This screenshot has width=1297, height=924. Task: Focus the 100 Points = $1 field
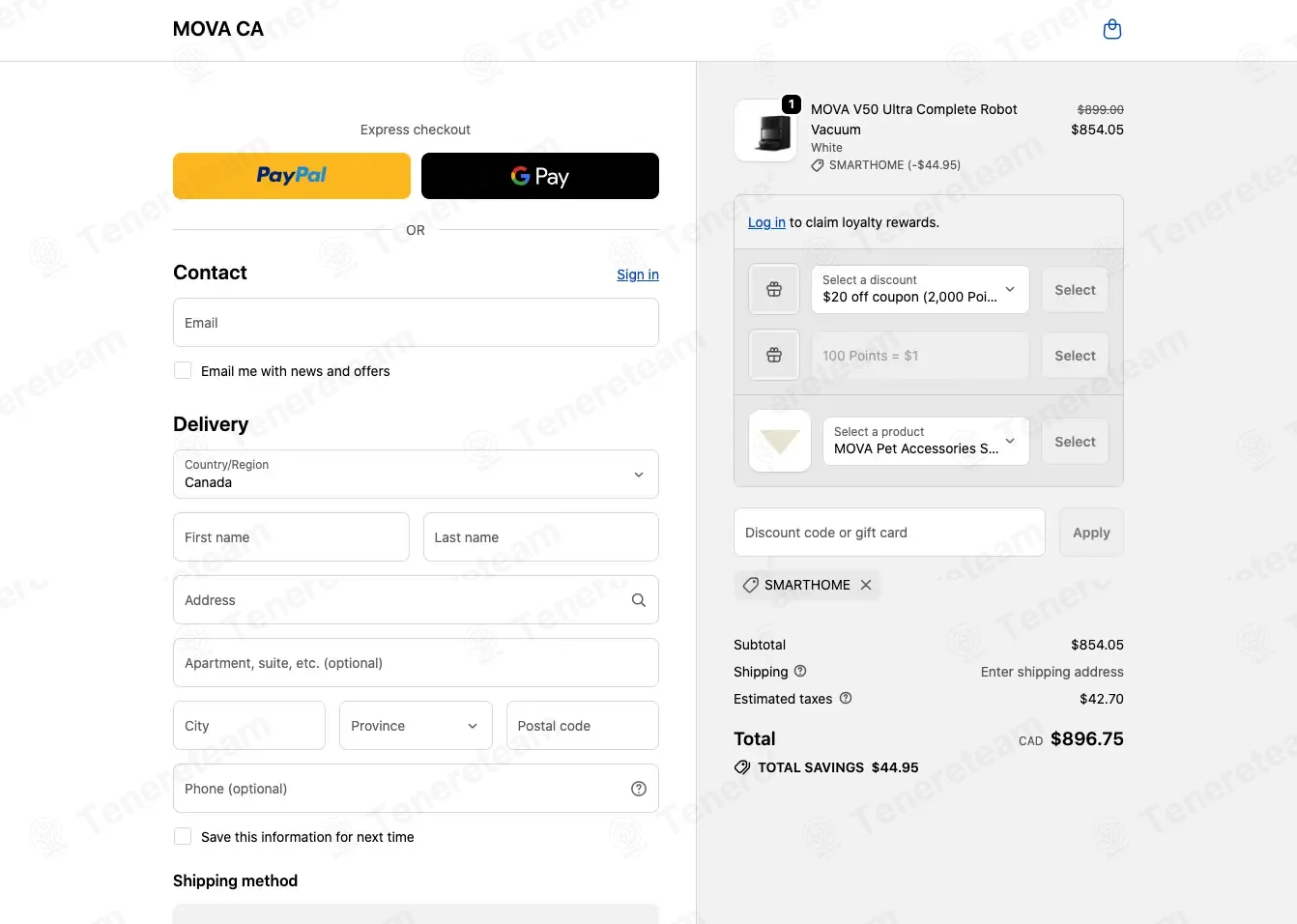[x=920, y=355]
